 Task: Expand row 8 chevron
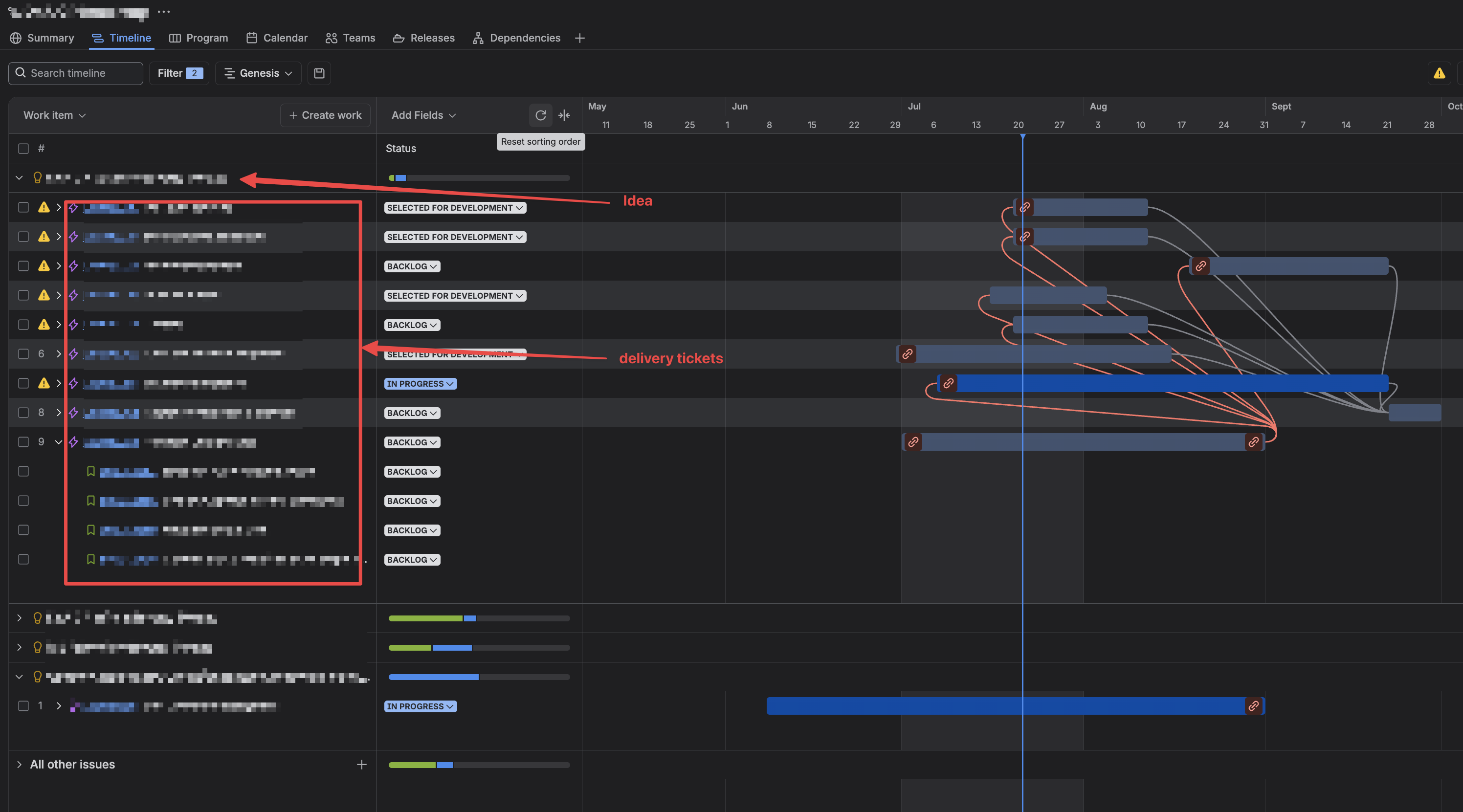[59, 412]
